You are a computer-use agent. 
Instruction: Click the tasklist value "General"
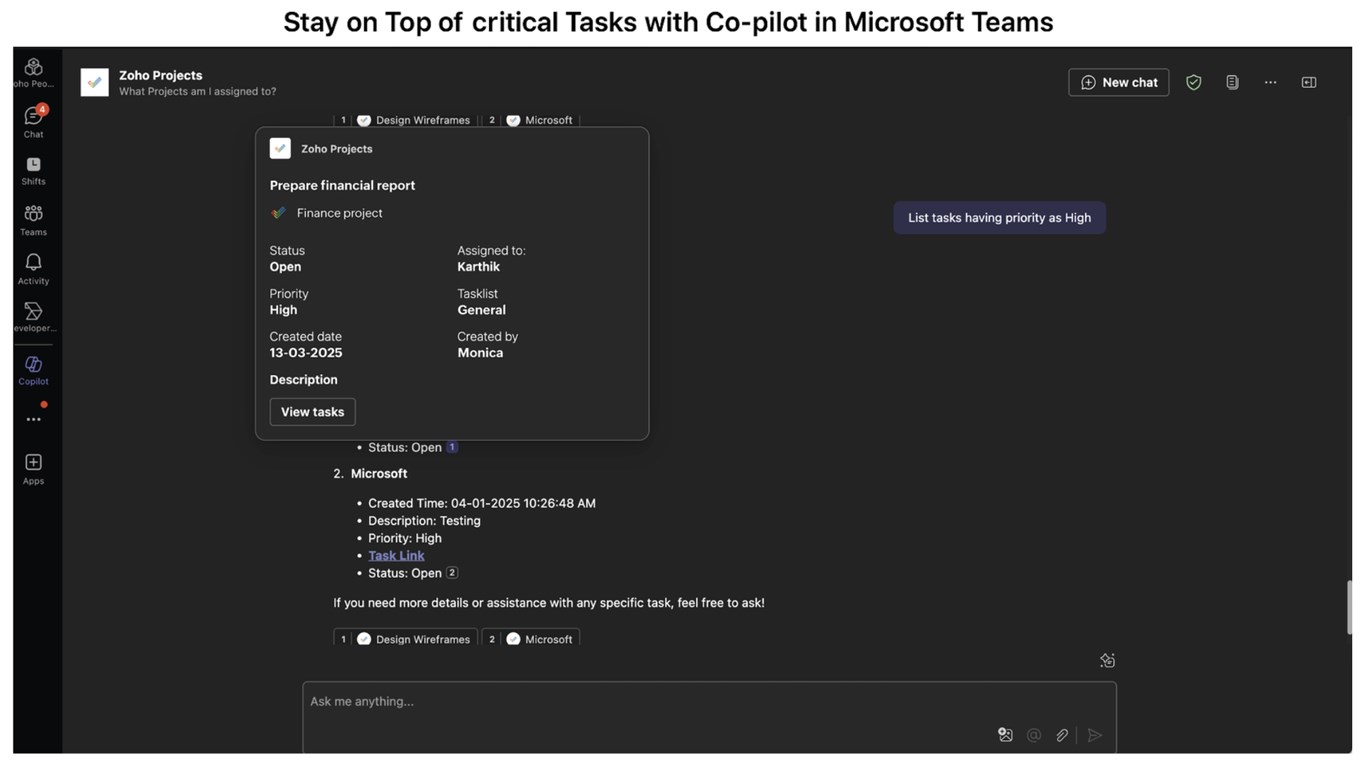(481, 310)
